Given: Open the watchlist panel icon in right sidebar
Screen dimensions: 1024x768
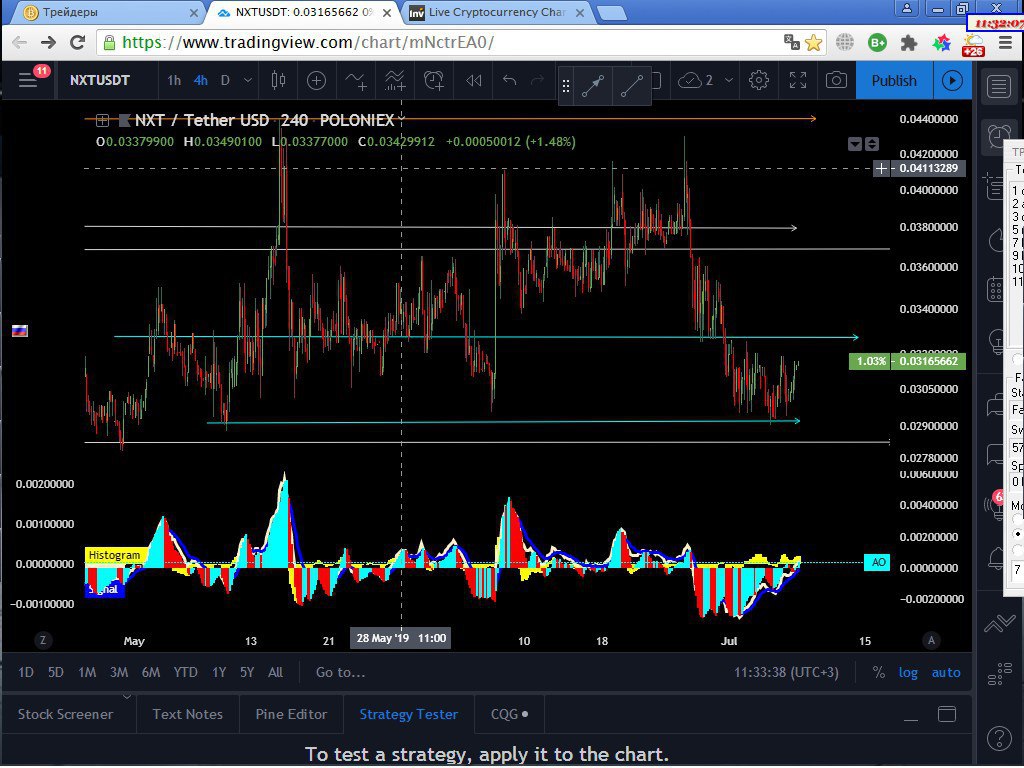Looking at the screenshot, I should coord(999,86).
